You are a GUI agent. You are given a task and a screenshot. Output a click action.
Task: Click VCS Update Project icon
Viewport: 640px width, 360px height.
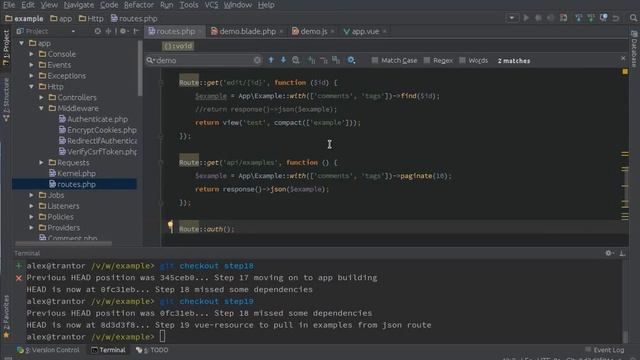(x=579, y=18)
